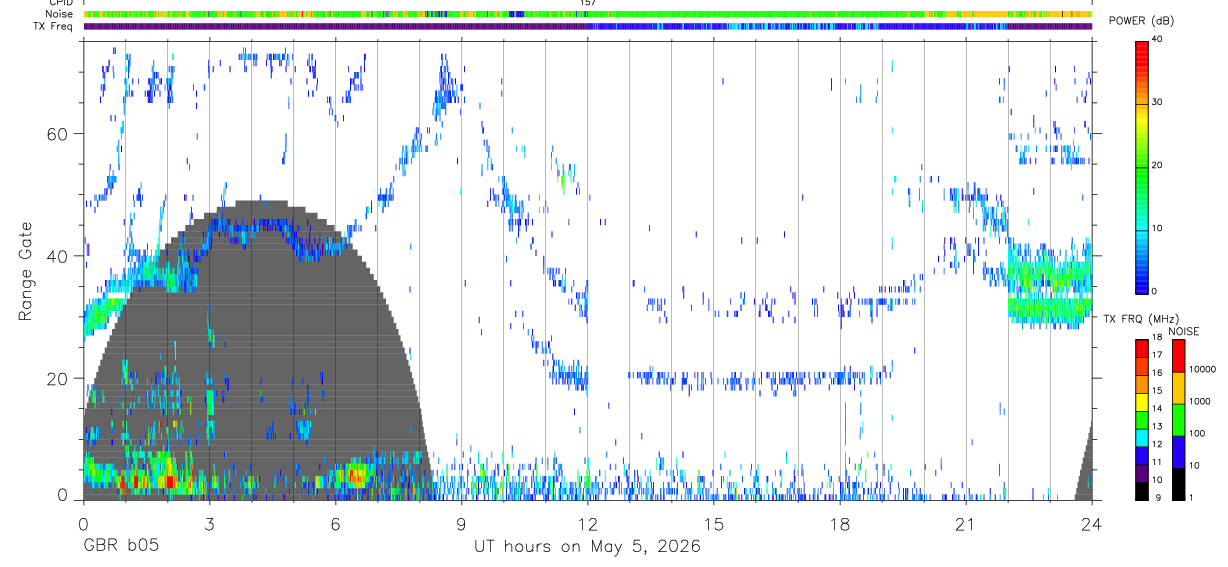Click hour 6 on the UT hours axis

335,523
